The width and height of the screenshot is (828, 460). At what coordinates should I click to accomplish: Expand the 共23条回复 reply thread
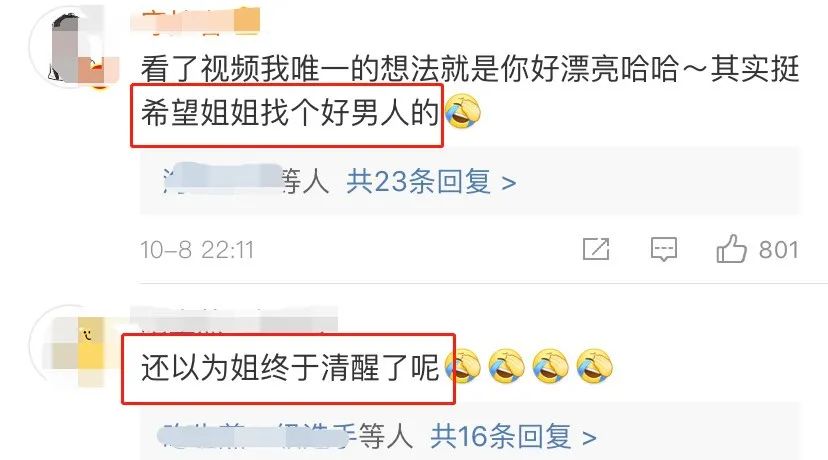click(x=431, y=182)
